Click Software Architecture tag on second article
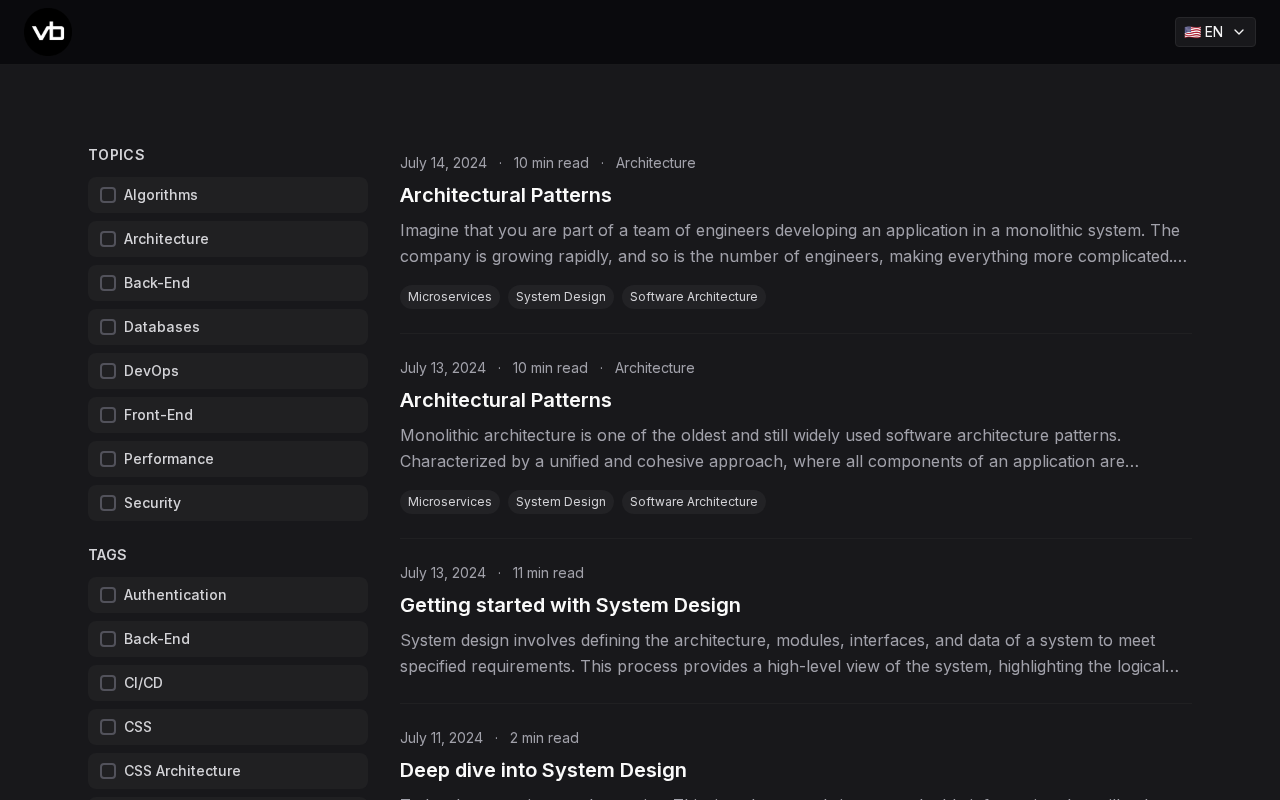Image resolution: width=1280 pixels, height=800 pixels. click(x=693, y=502)
